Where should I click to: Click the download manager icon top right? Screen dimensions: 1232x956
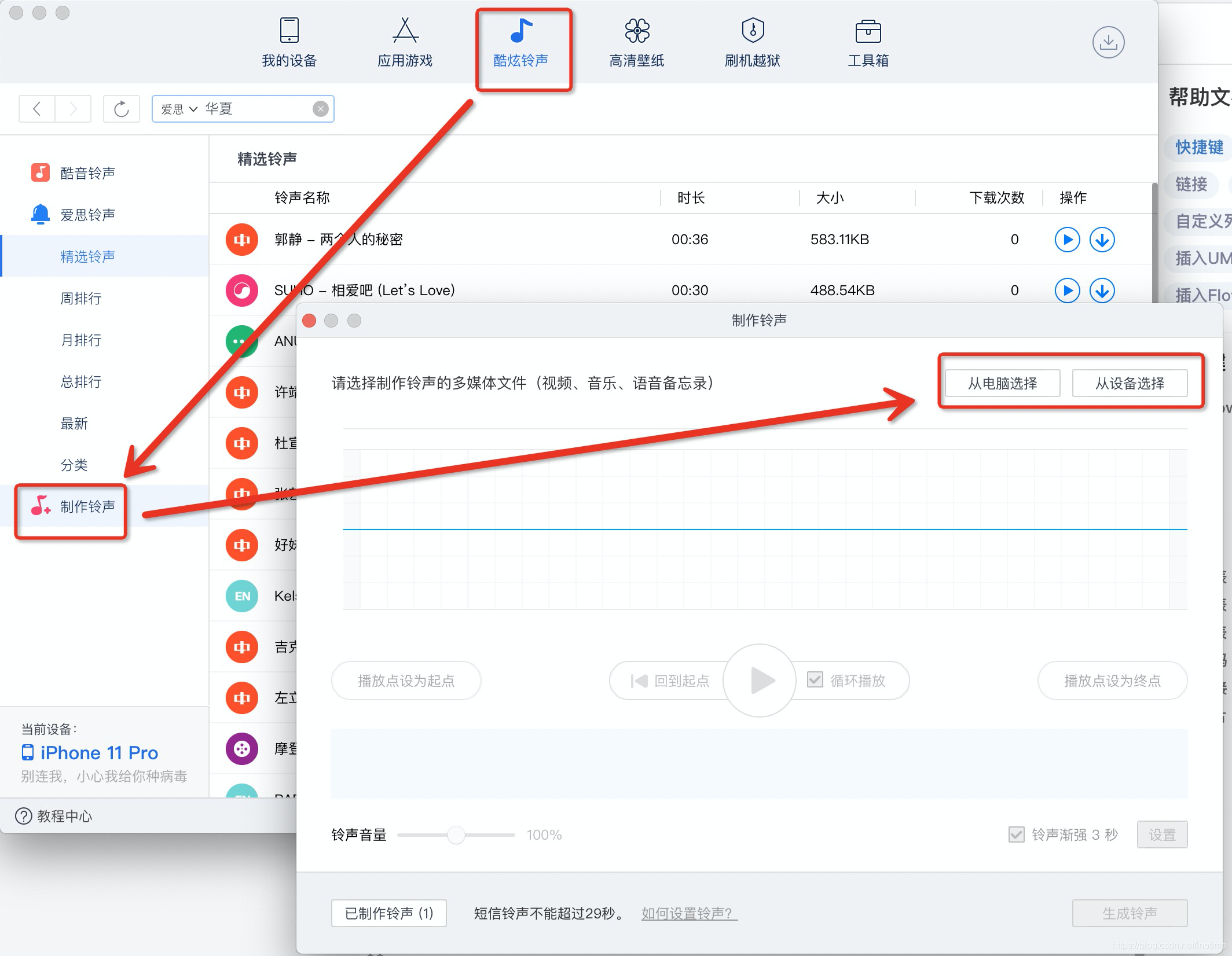[x=1108, y=43]
